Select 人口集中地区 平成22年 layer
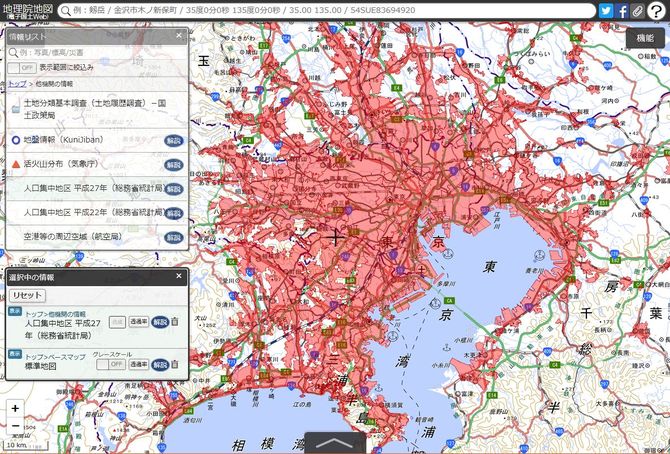Screen dimensions: 670x454 coord(97,212)
